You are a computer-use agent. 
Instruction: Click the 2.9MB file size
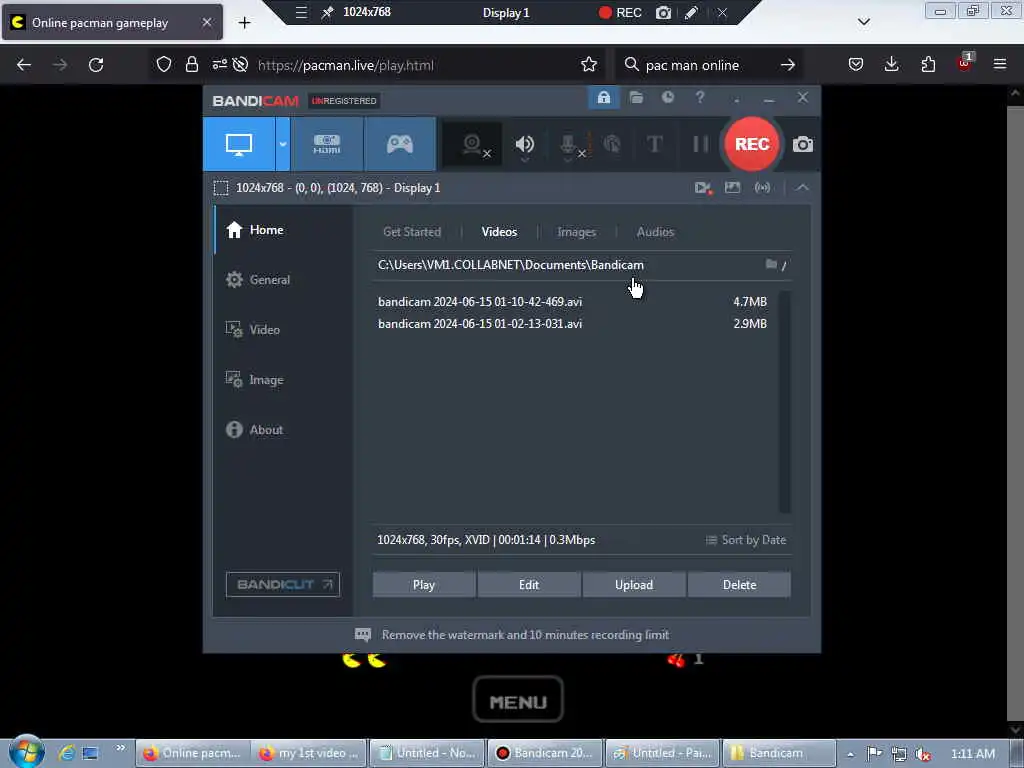[x=750, y=324]
